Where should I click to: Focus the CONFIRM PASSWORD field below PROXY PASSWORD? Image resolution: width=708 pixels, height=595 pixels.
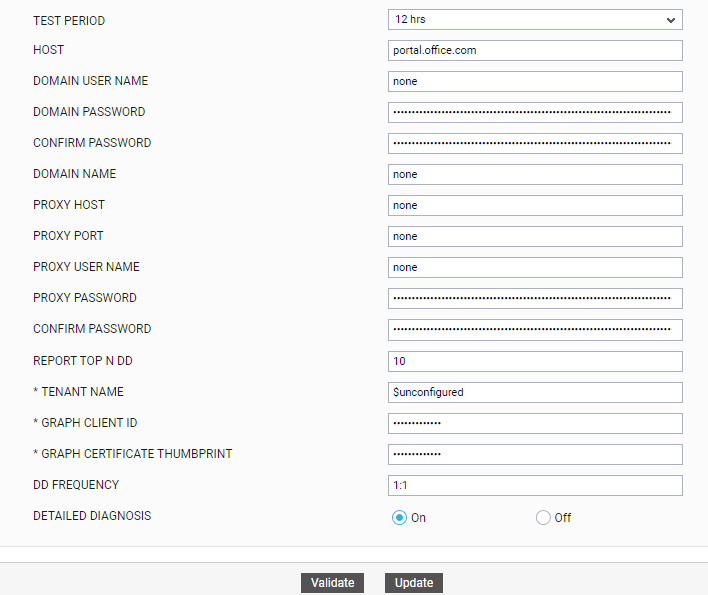coord(535,330)
